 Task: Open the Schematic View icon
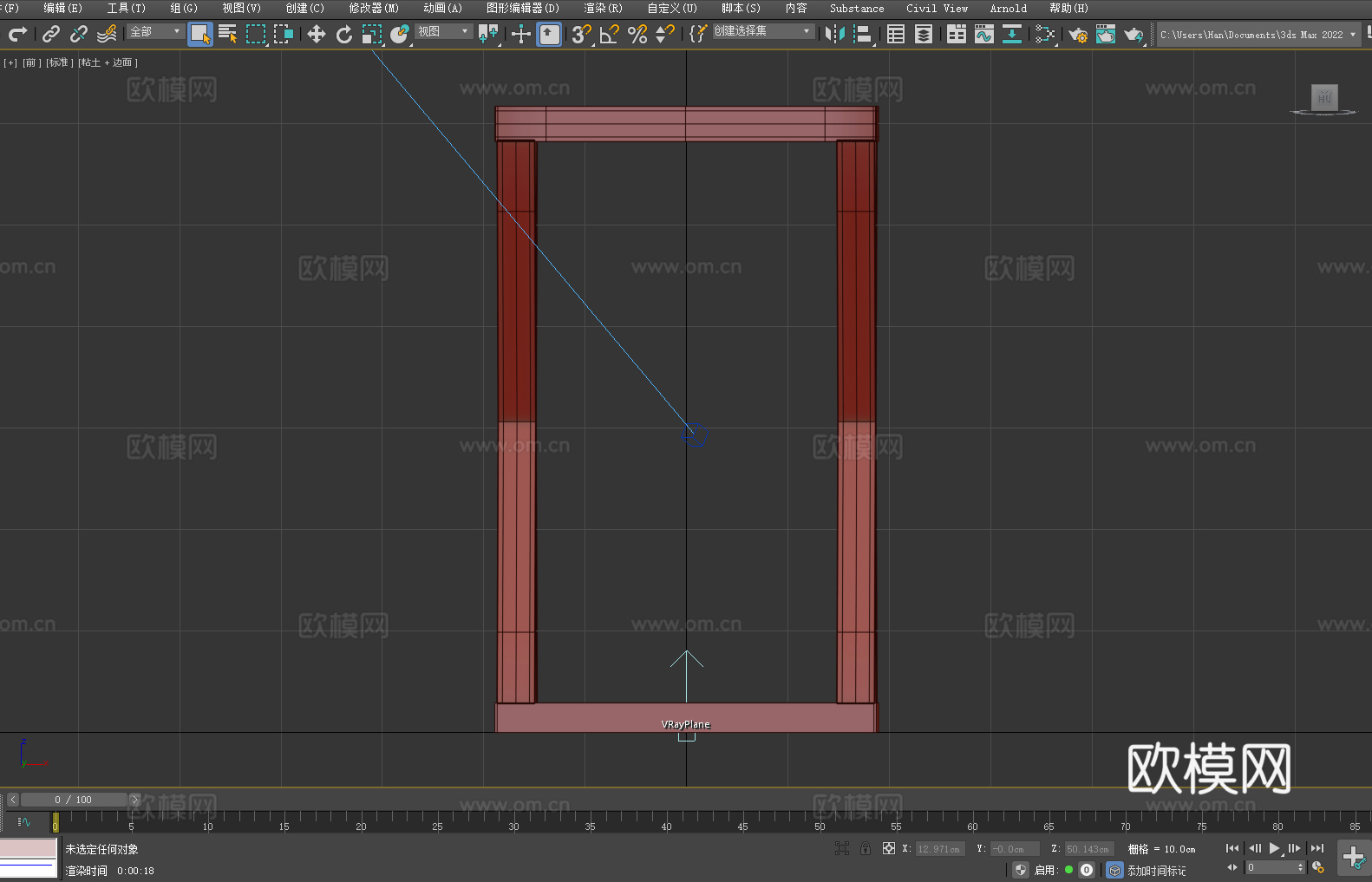coord(1045,34)
